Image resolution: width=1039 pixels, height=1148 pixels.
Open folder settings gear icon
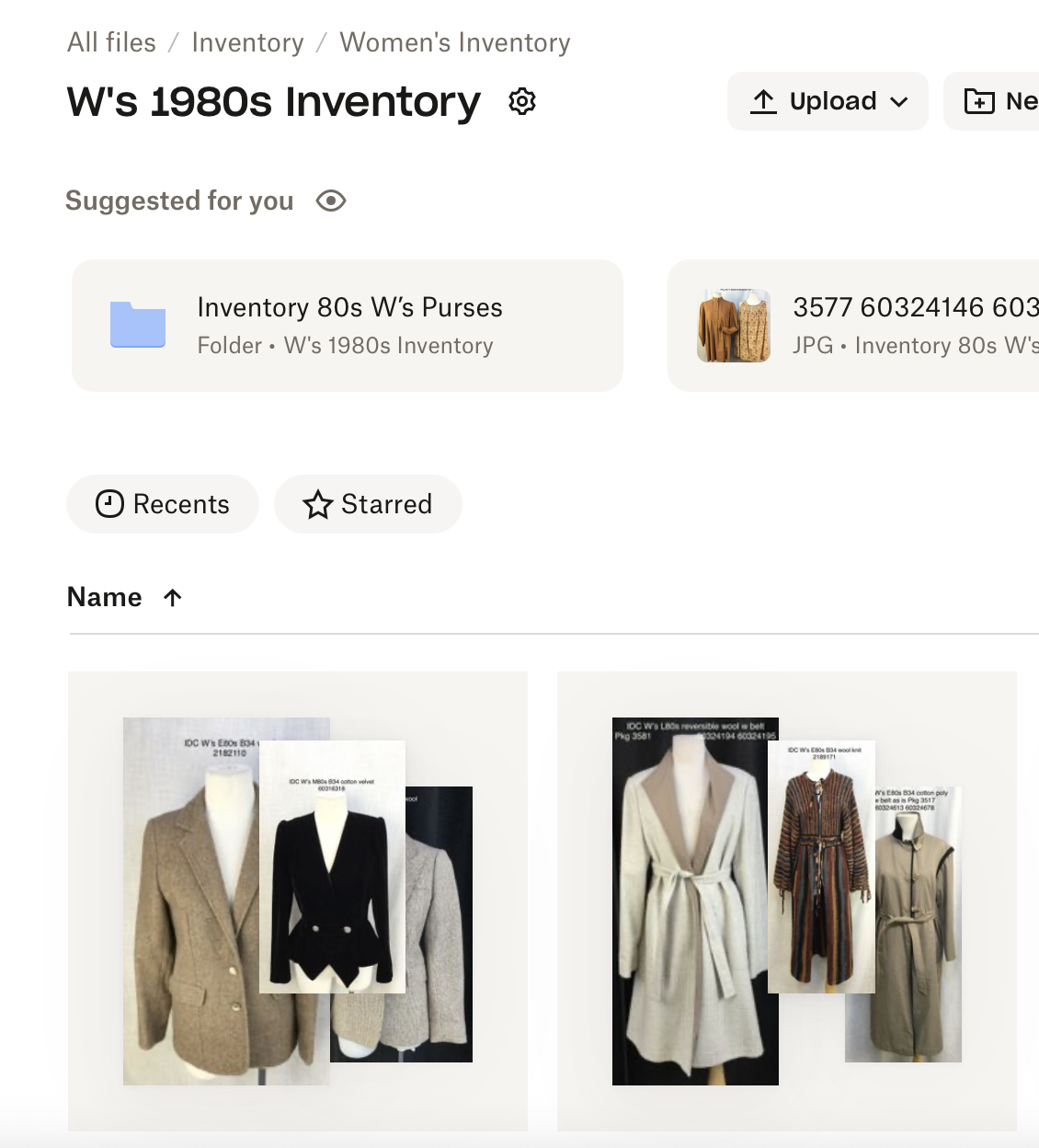pos(522,101)
